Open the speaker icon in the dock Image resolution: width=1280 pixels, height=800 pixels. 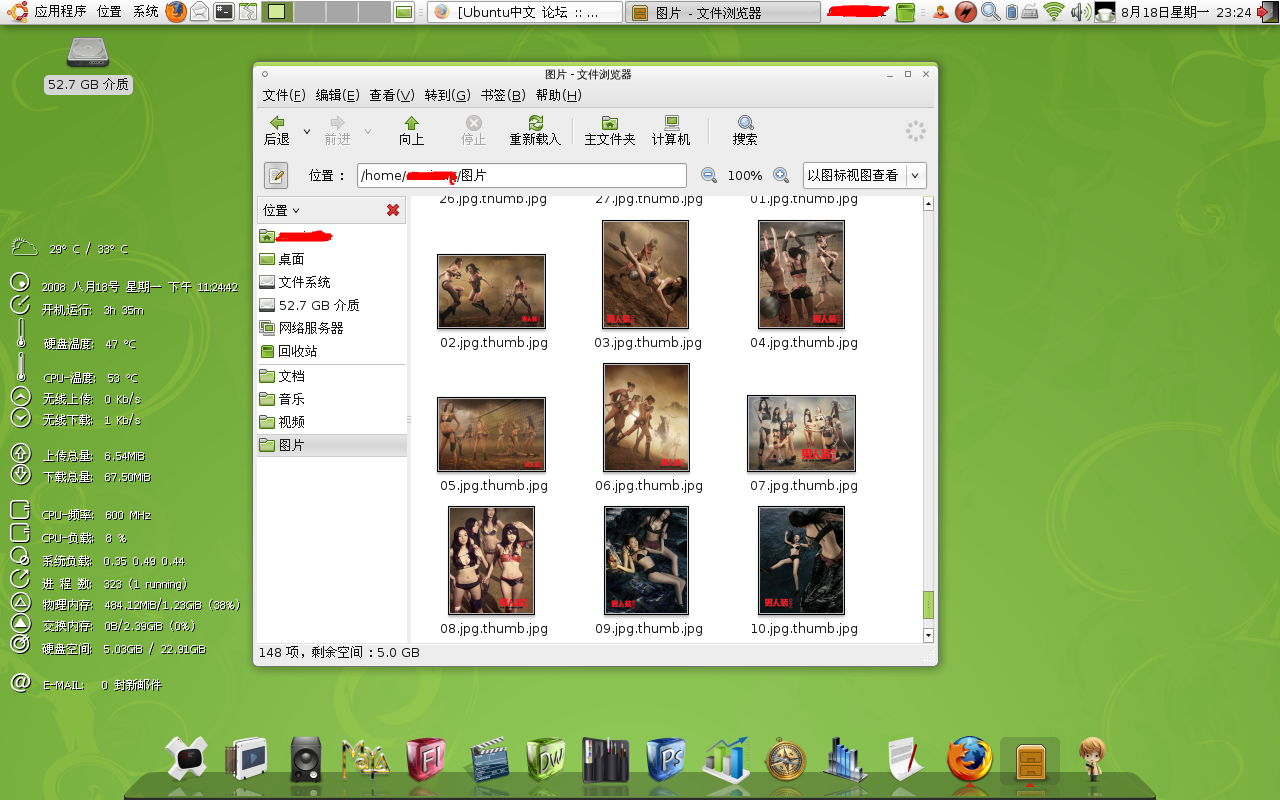(x=307, y=760)
